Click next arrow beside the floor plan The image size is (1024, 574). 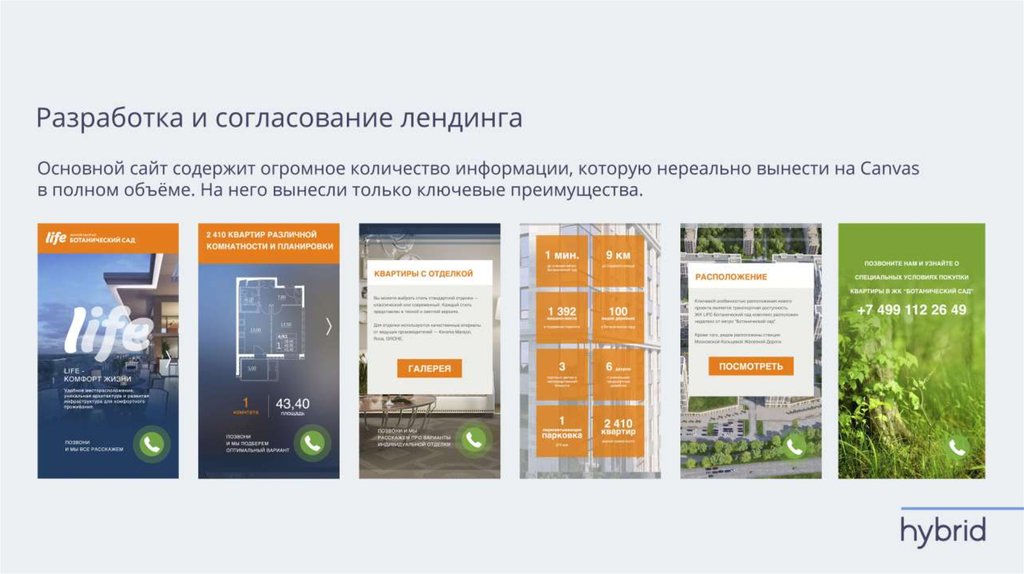click(328, 326)
